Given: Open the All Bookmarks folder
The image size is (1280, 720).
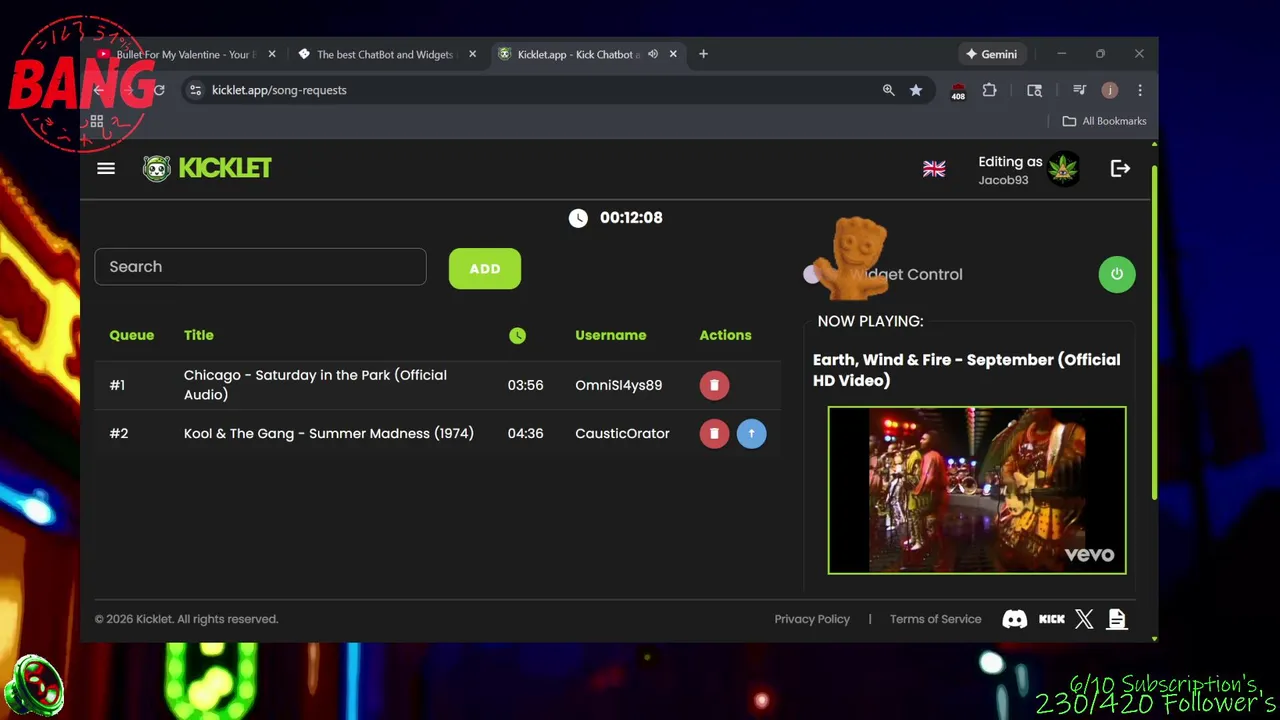Looking at the screenshot, I should tap(1104, 121).
